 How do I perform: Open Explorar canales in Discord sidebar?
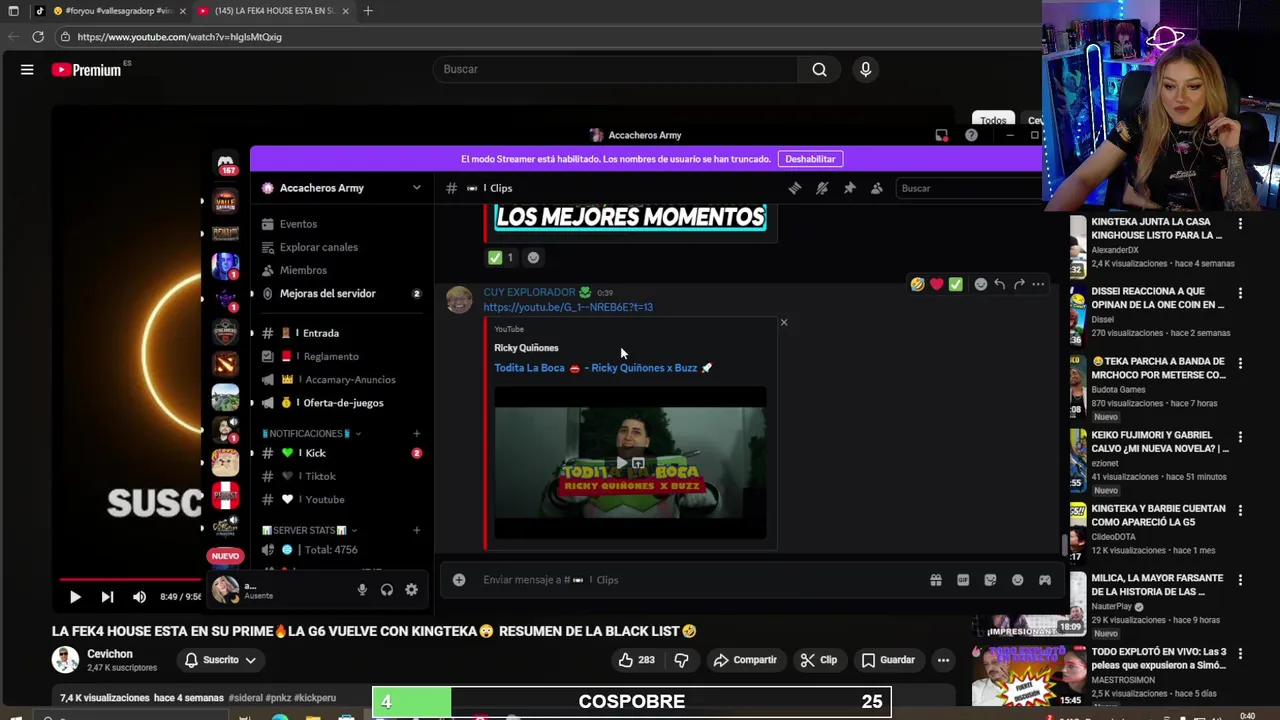[x=318, y=247]
